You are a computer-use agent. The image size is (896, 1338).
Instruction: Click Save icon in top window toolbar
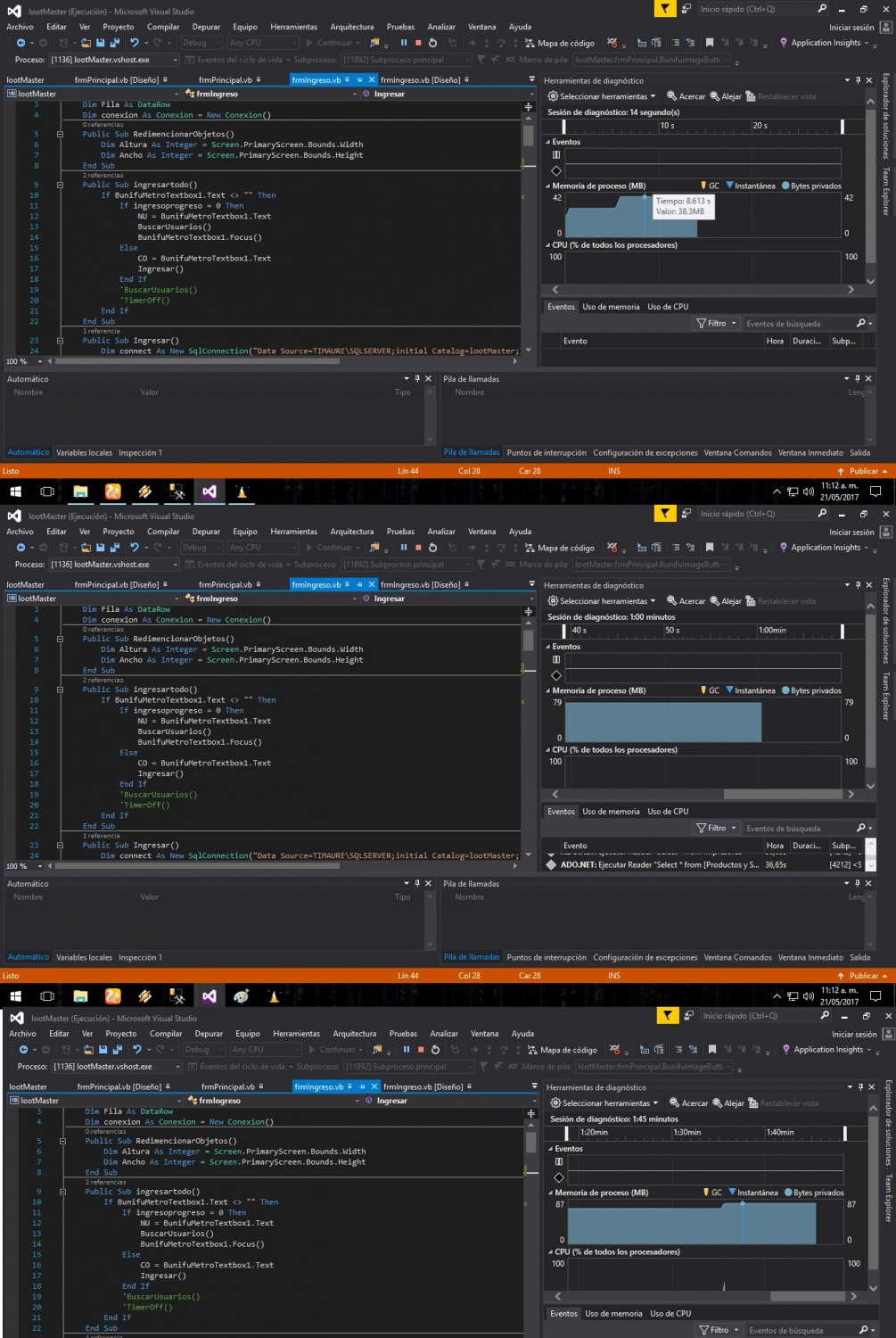101,43
